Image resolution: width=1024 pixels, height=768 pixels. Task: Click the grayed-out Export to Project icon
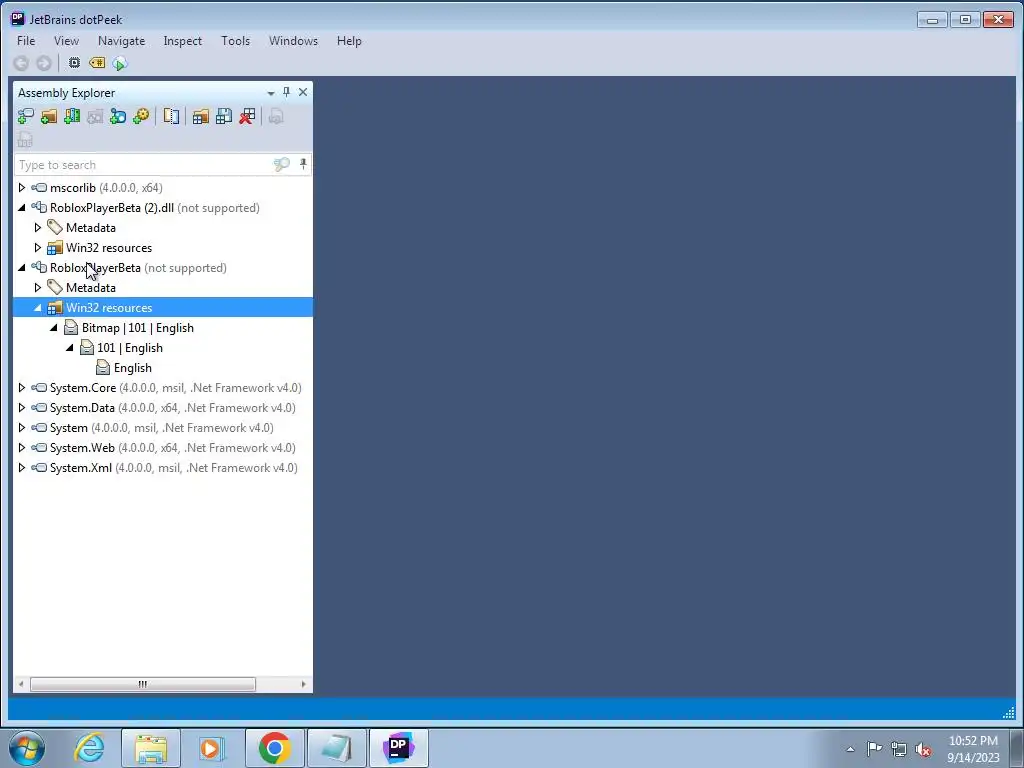pos(276,117)
